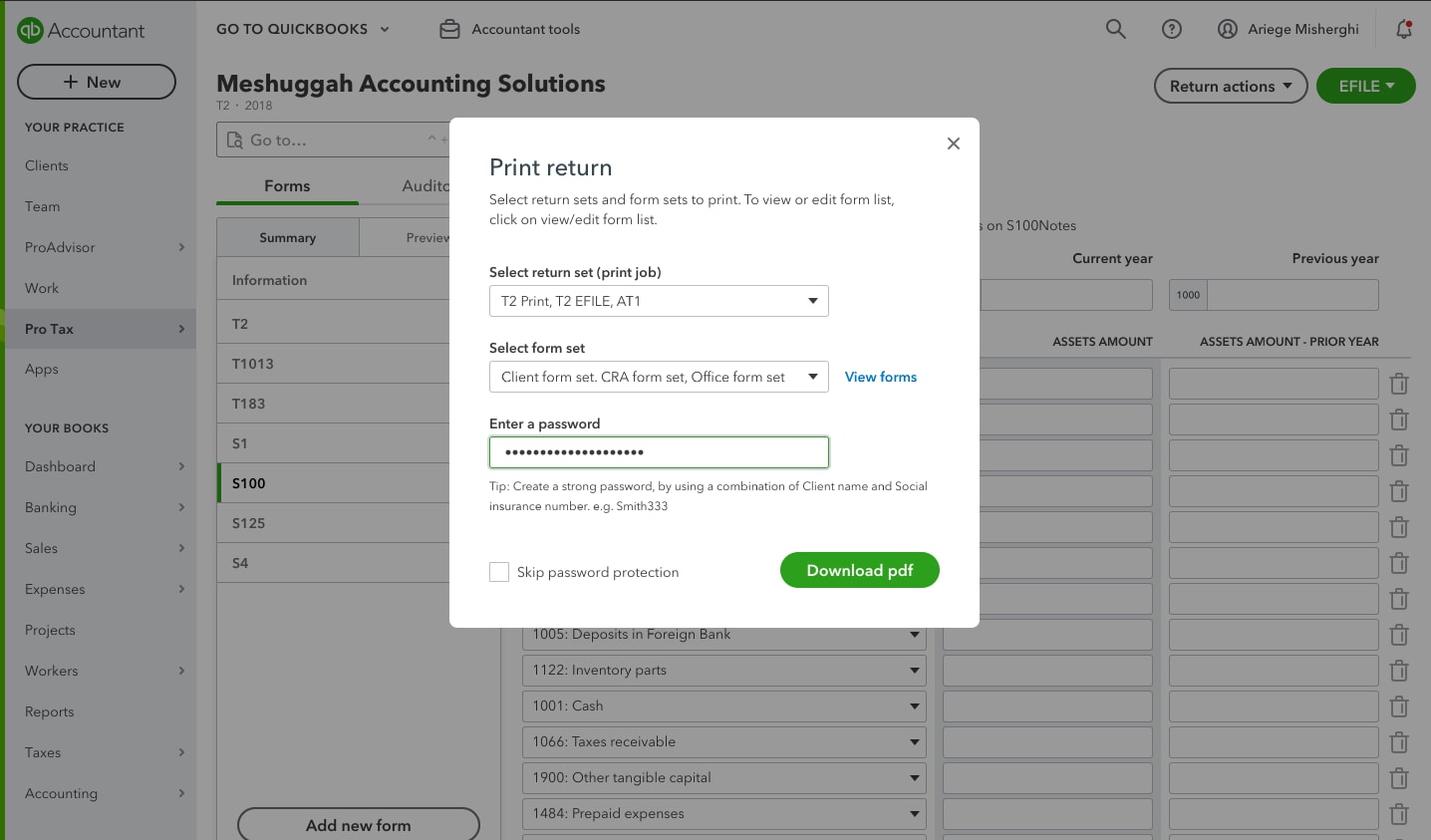
Task: Open Clients in the sidebar
Action: 47,165
